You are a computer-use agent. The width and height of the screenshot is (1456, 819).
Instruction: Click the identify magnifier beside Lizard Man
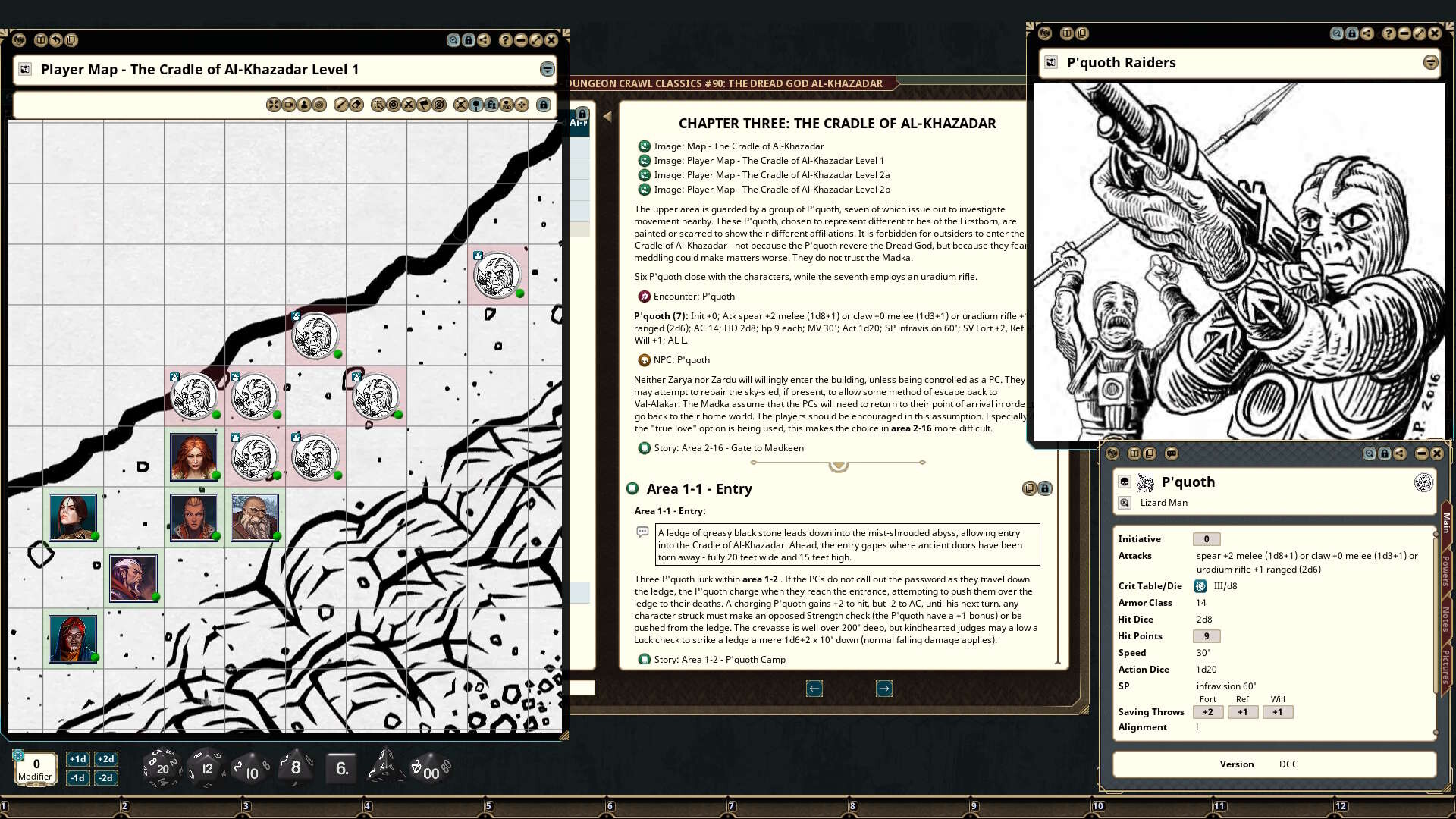pyautogui.click(x=1125, y=503)
